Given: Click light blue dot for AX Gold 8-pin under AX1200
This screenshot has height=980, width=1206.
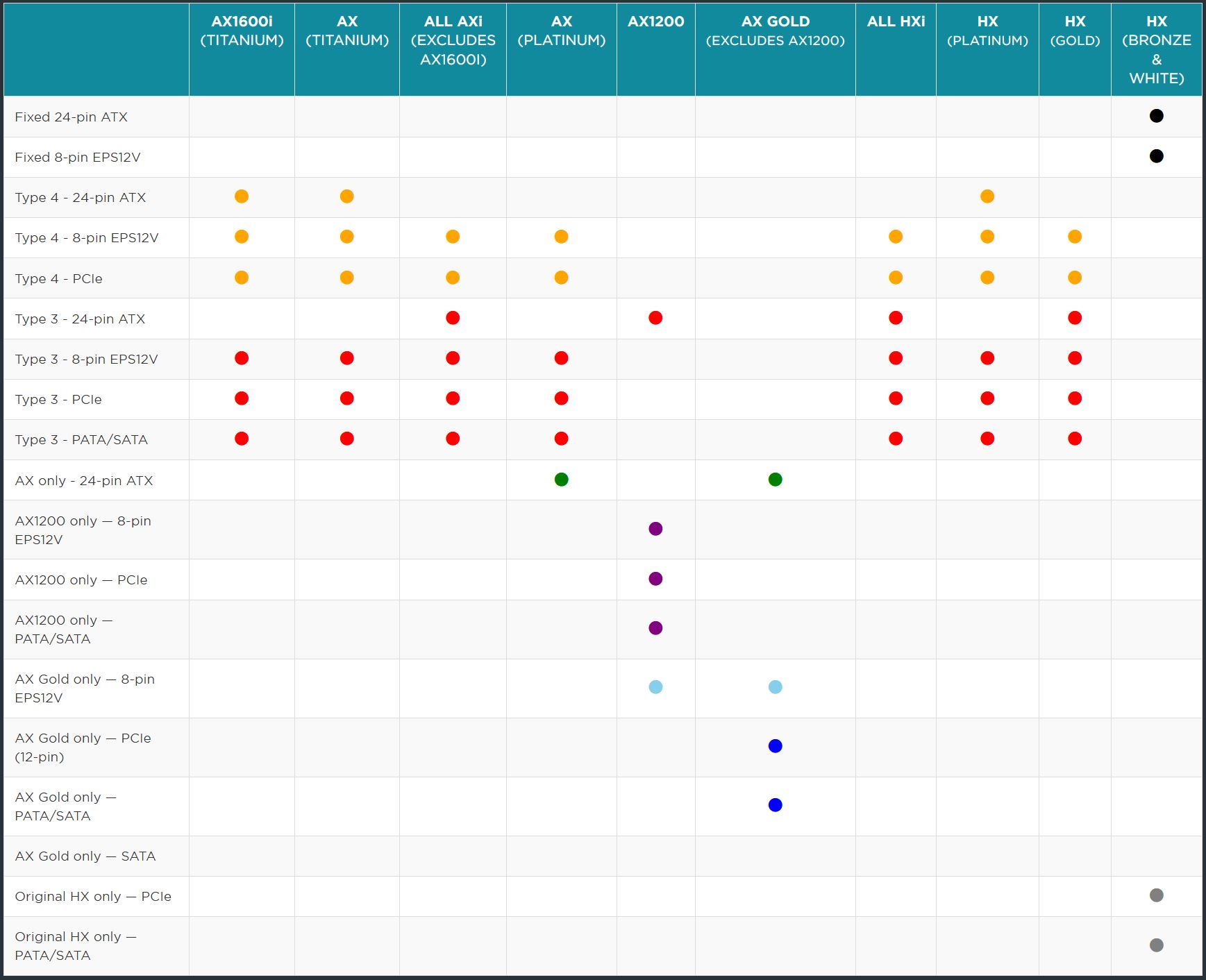Looking at the screenshot, I should [655, 687].
